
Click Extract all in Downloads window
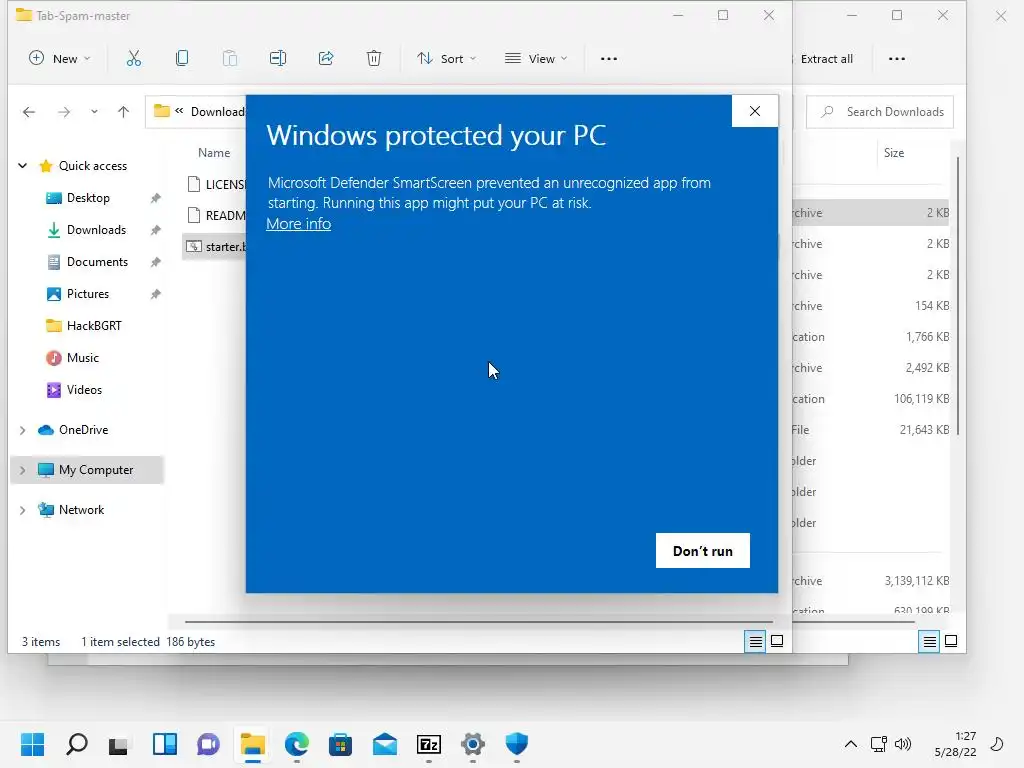click(x=826, y=59)
